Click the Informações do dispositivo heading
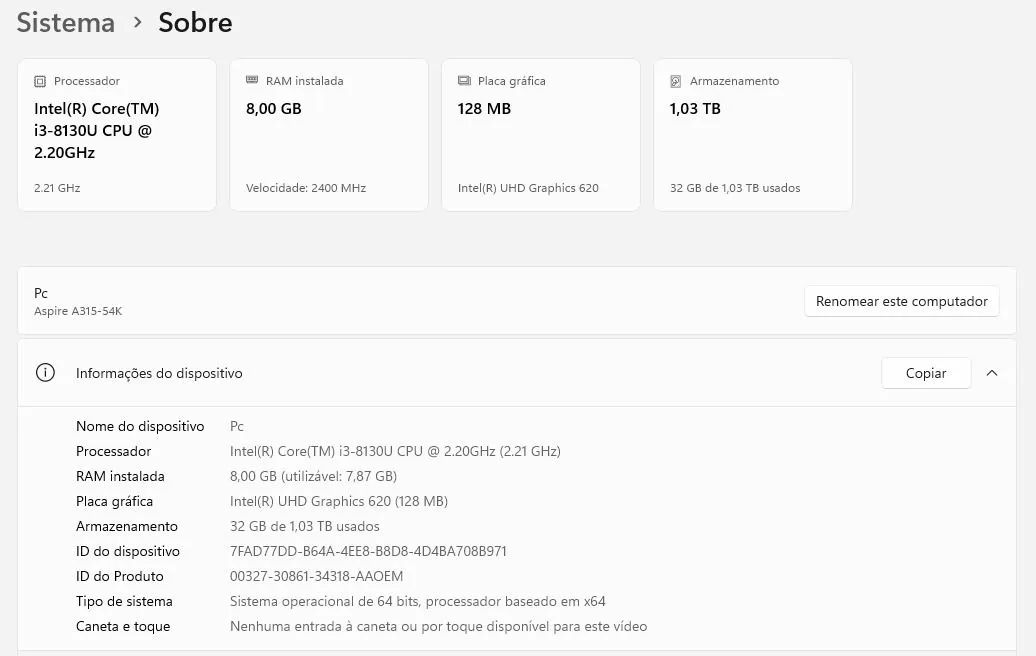 (159, 373)
